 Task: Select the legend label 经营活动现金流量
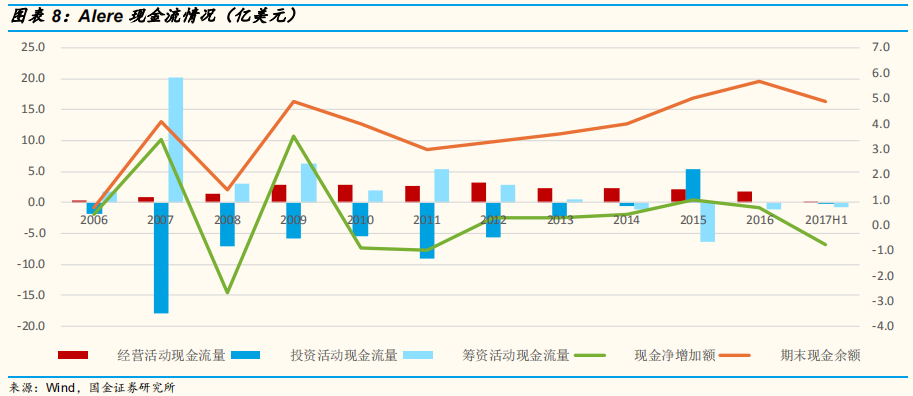tap(171, 355)
